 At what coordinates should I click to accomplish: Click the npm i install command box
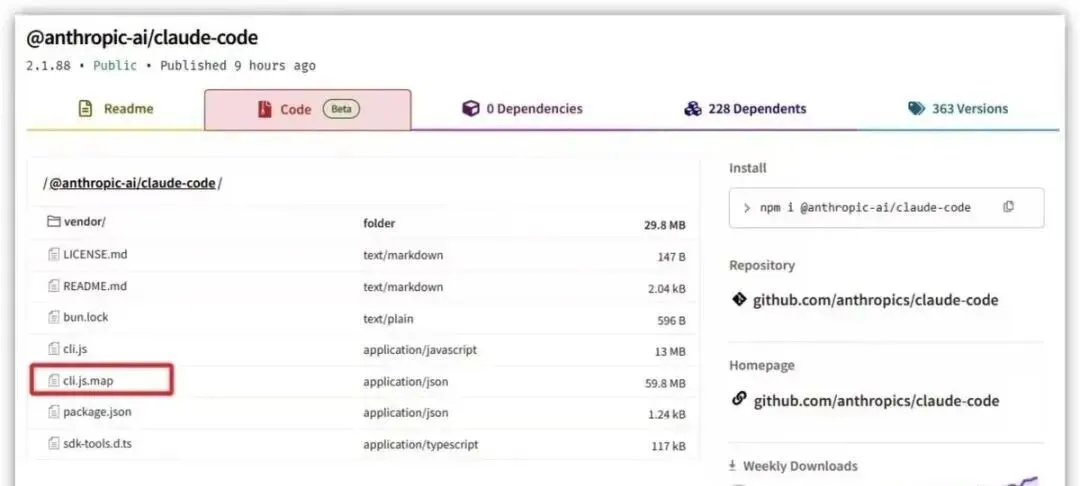tap(886, 207)
